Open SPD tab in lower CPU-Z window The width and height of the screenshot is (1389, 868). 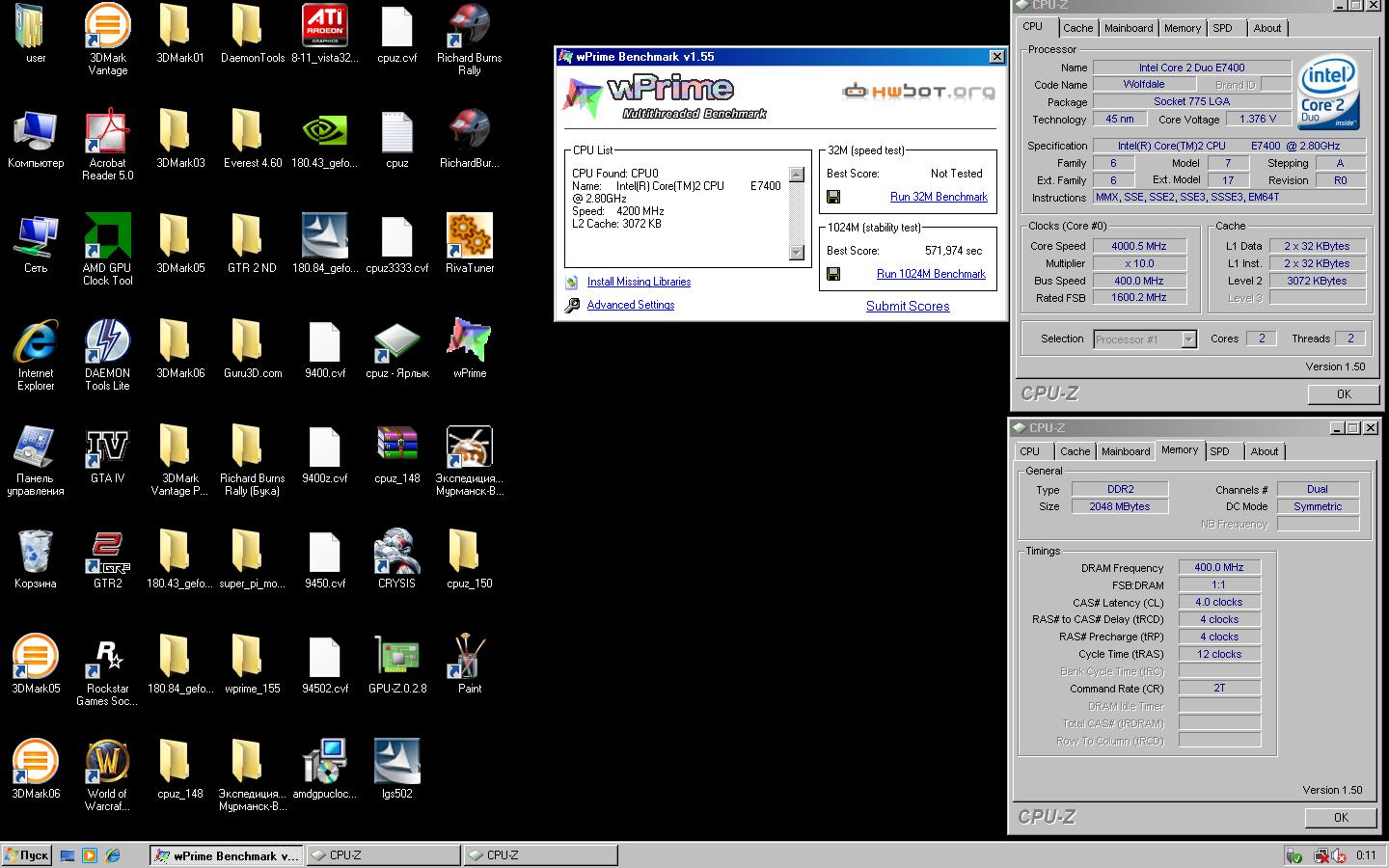pyautogui.click(x=1219, y=451)
